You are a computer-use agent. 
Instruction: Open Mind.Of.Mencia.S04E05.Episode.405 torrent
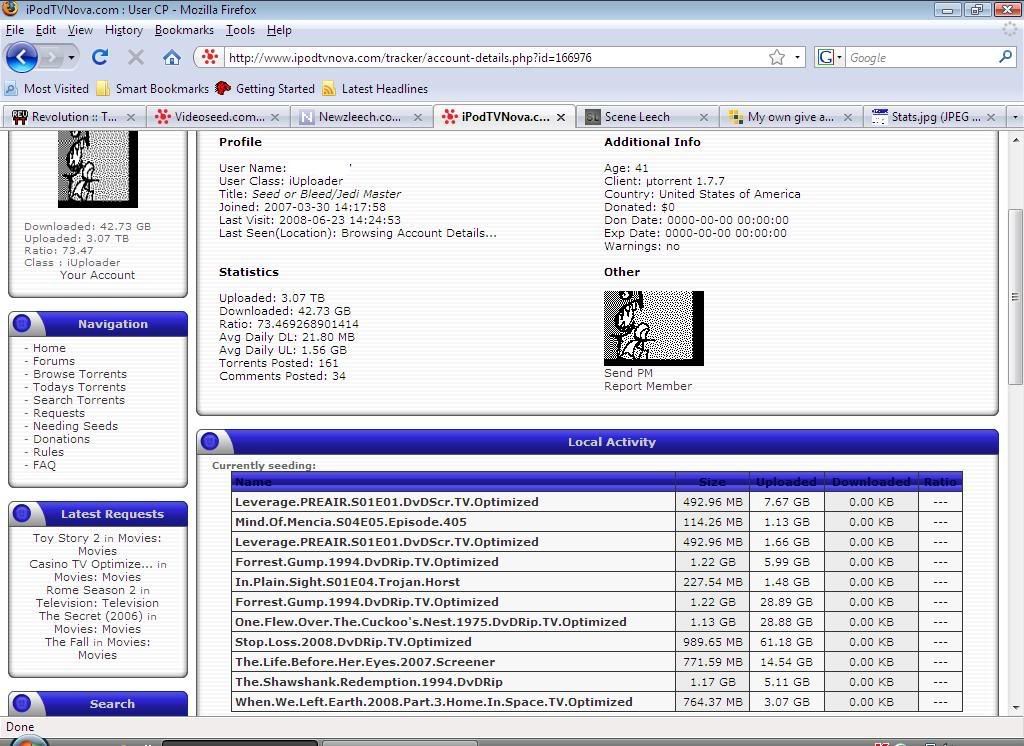[351, 522]
